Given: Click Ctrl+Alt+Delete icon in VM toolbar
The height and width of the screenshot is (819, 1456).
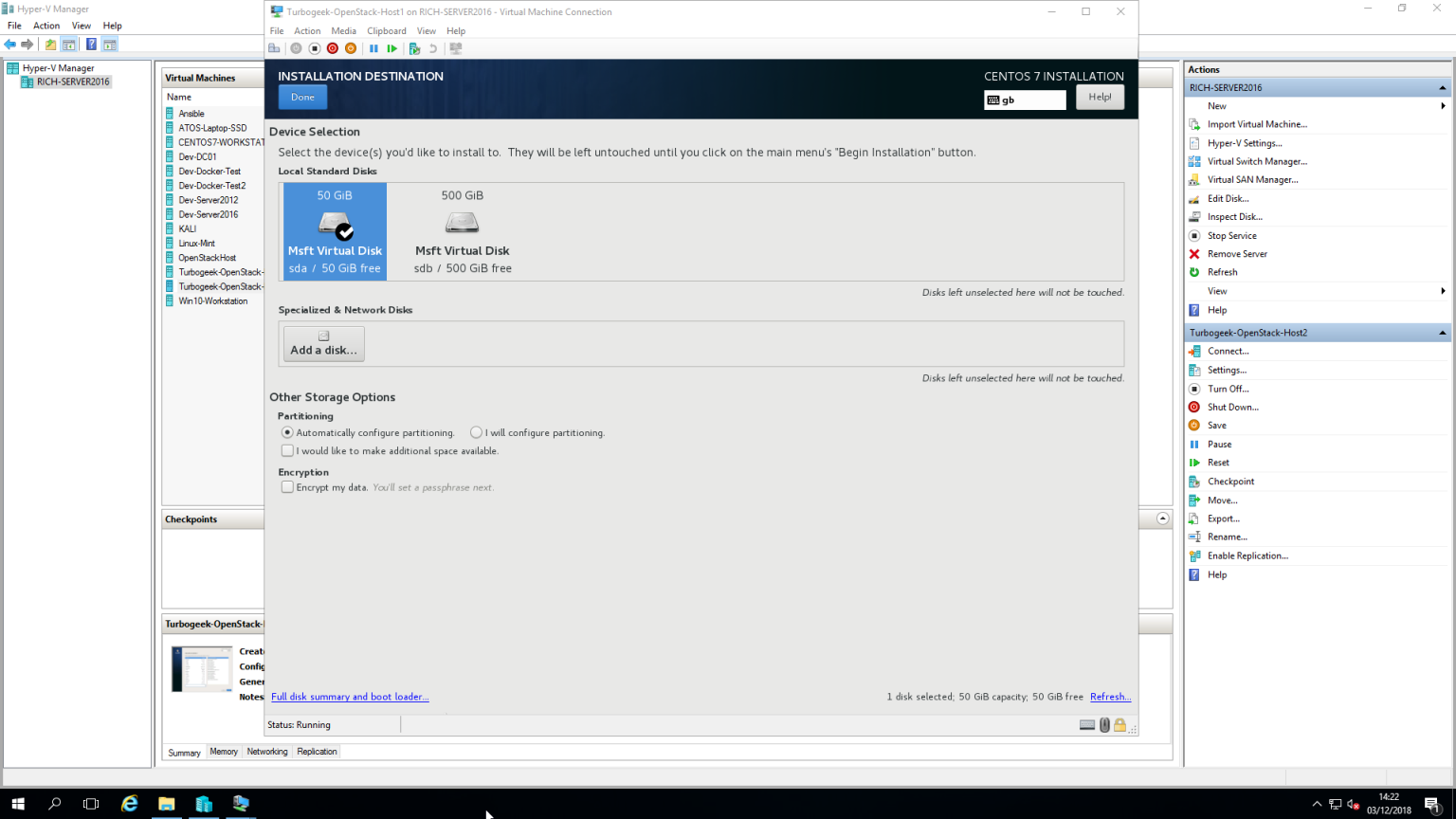Looking at the screenshot, I should pos(275,48).
